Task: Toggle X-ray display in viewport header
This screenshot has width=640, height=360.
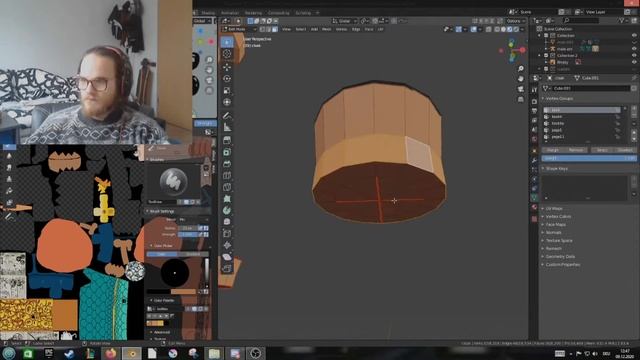Action: 489,29
